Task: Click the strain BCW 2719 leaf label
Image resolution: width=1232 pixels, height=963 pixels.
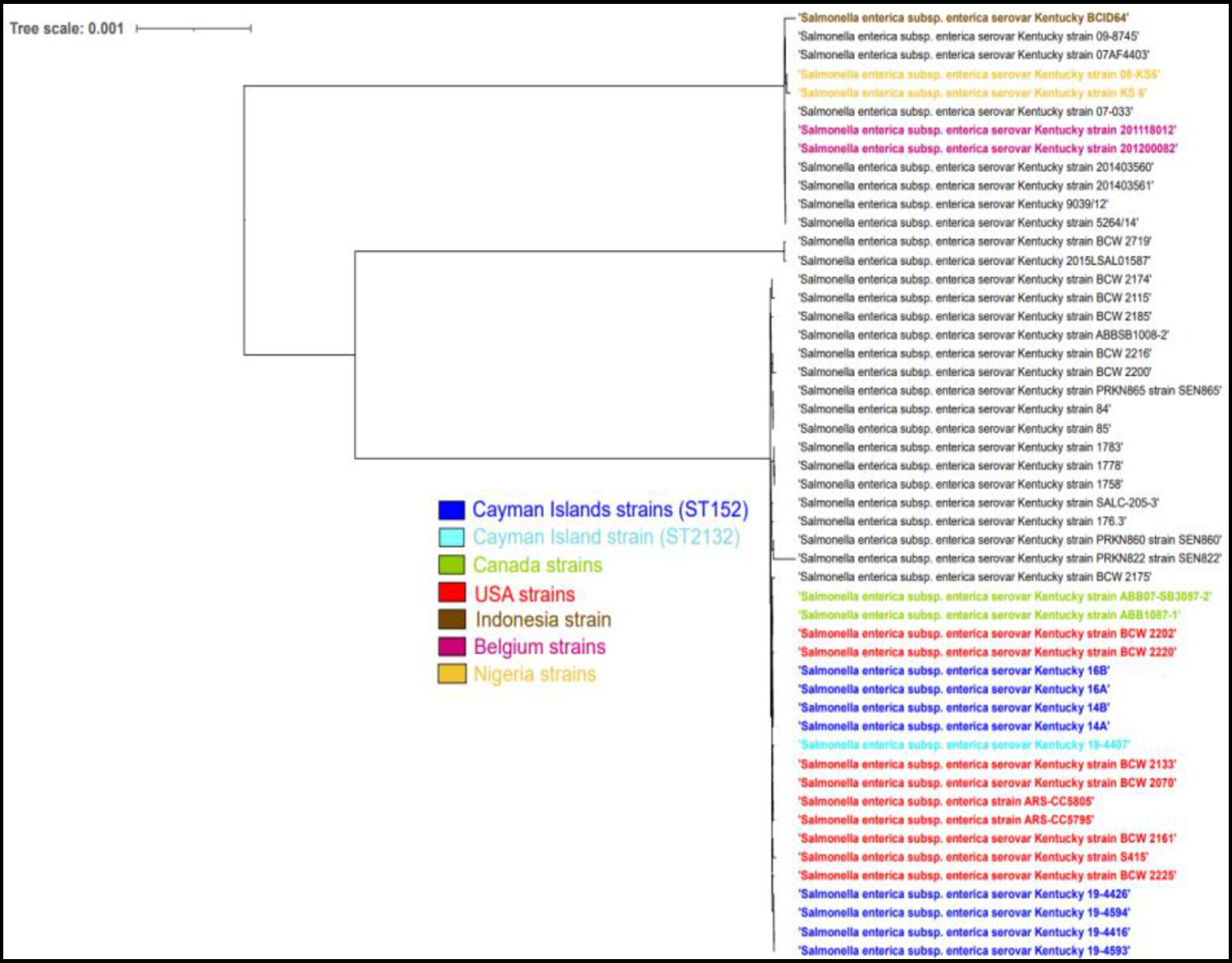Action: [975, 241]
